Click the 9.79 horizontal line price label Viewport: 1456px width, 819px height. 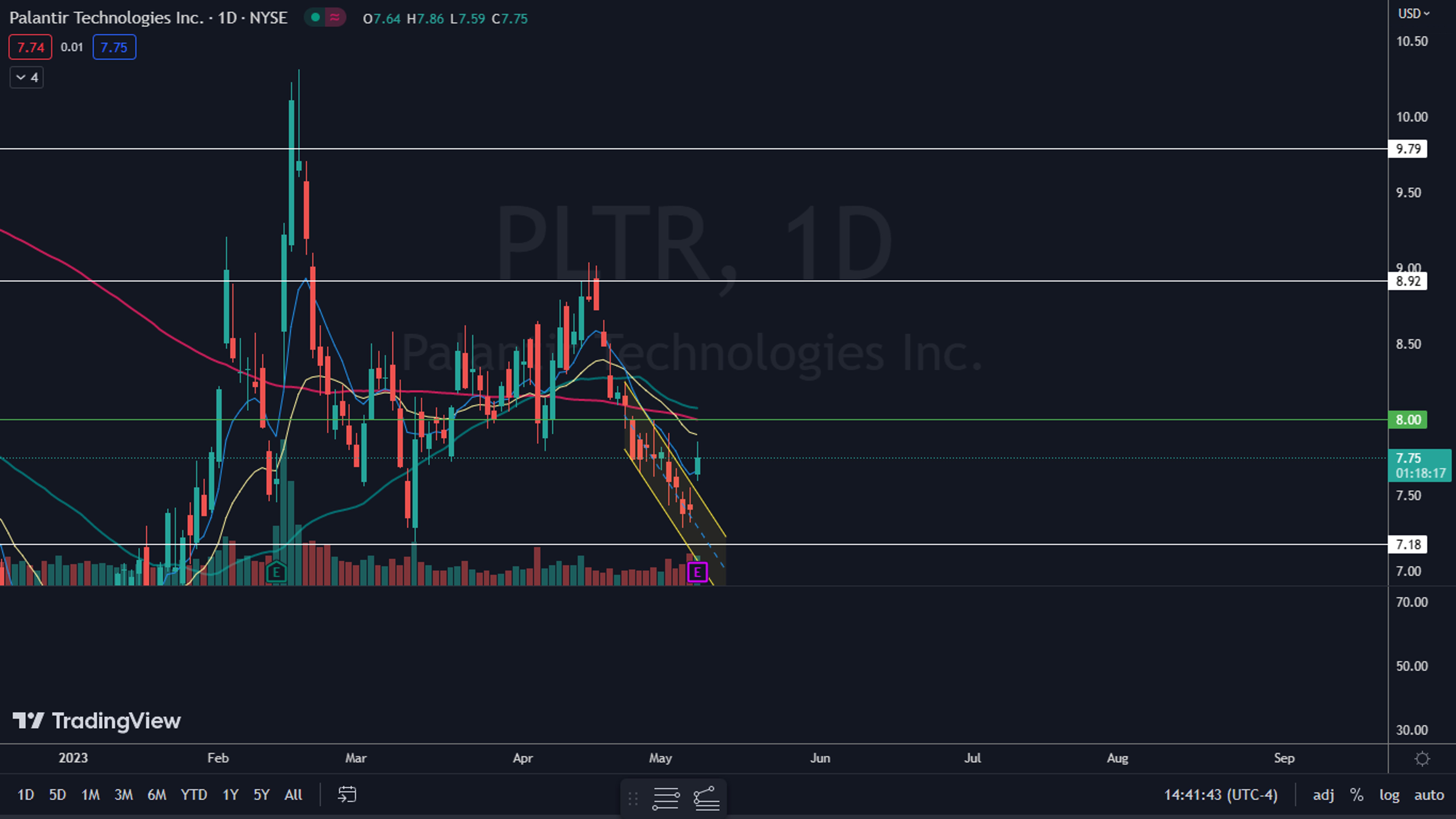pos(1407,149)
